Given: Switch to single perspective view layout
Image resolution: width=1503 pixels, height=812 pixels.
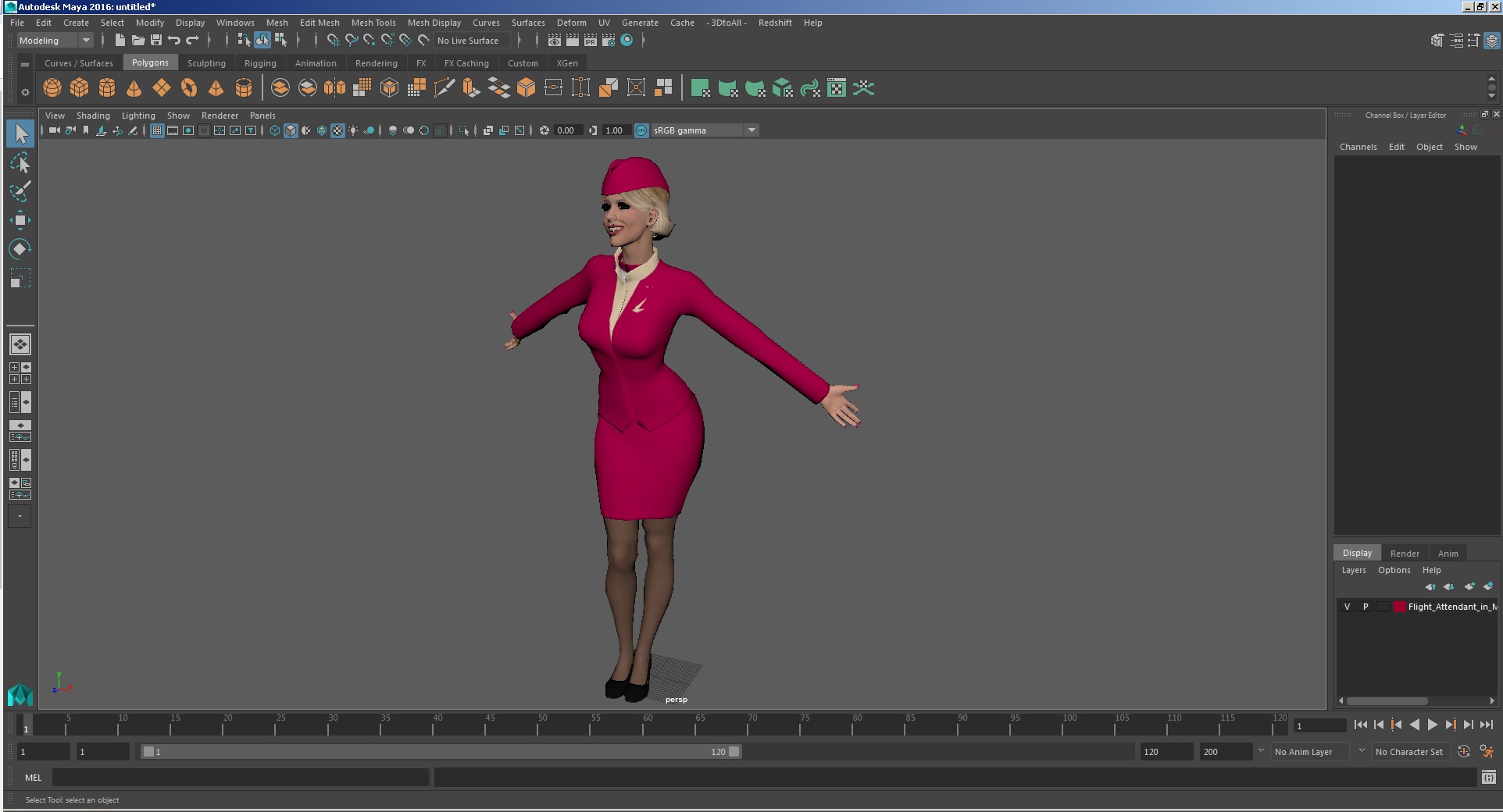Looking at the screenshot, I should (x=20, y=344).
